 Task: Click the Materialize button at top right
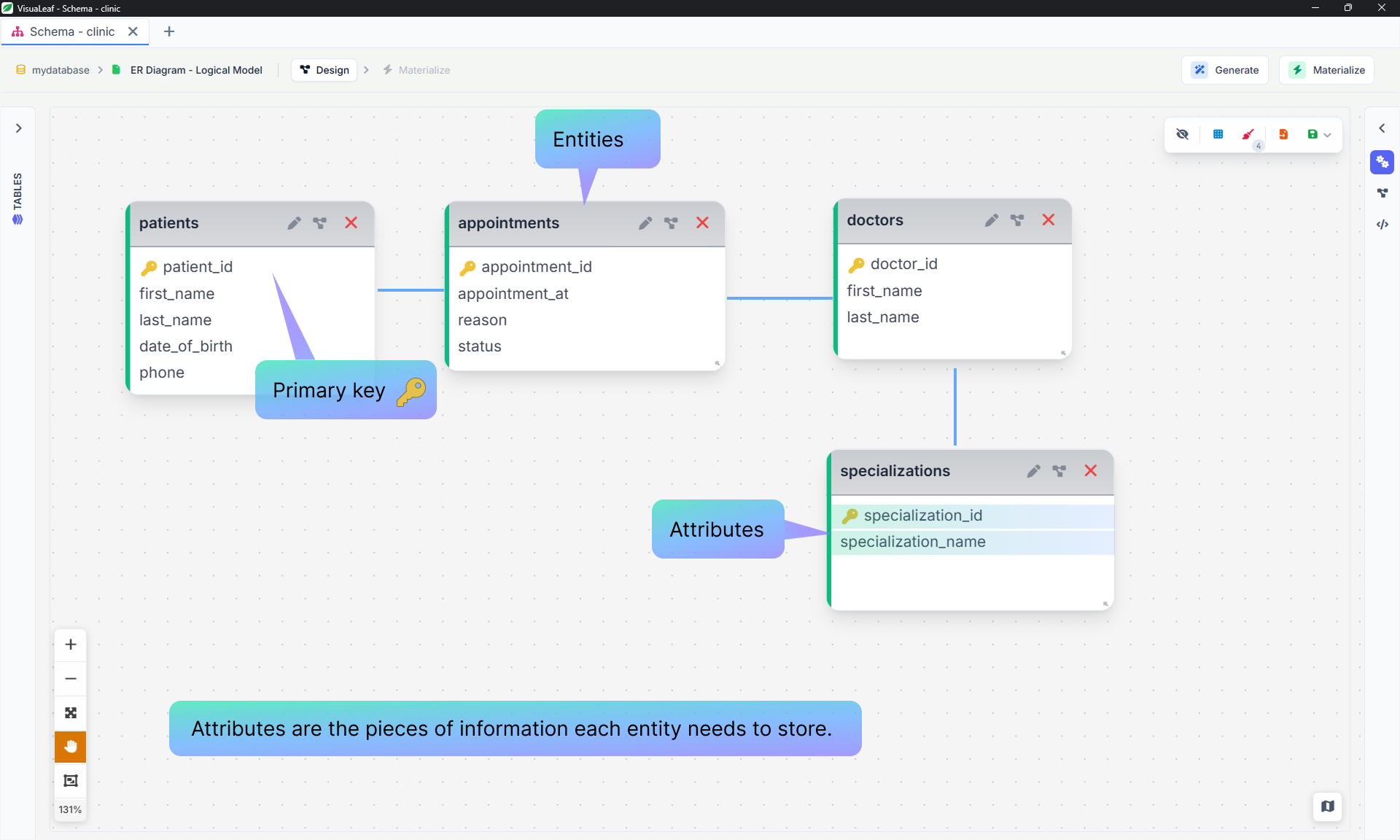(x=1326, y=70)
